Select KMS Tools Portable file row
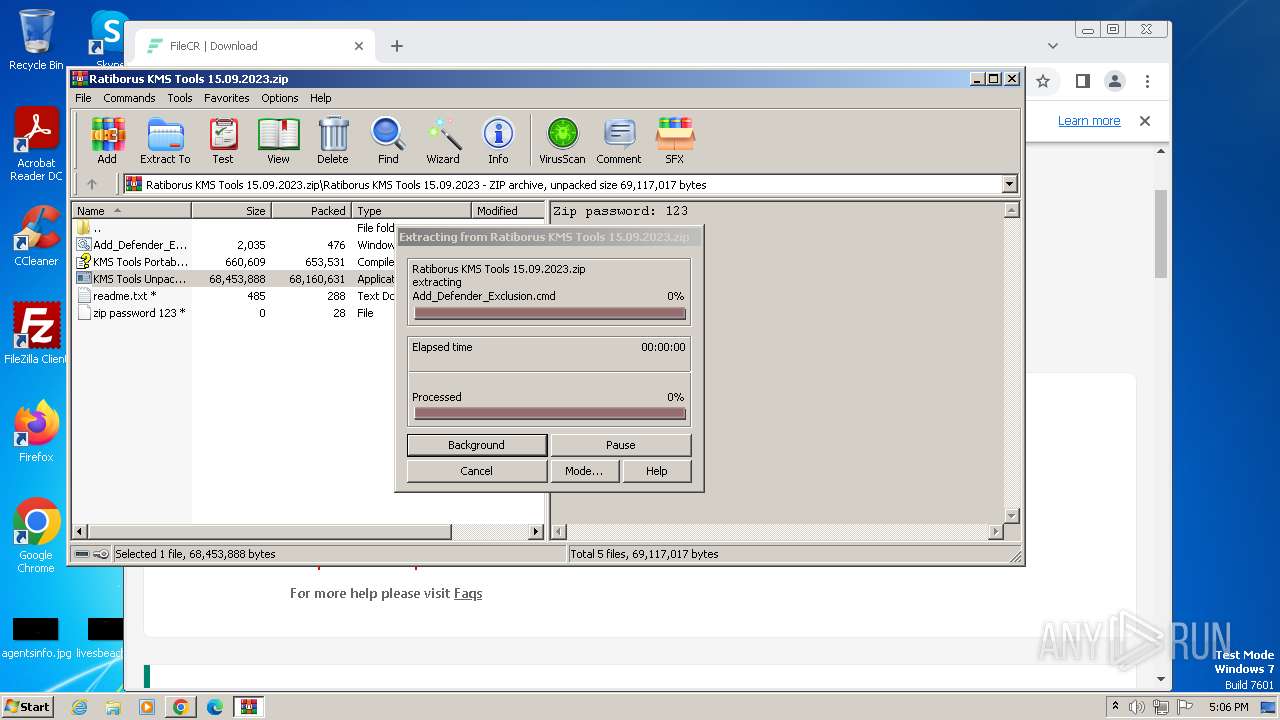Viewport: 1280px width, 720px height. pyautogui.click(x=308, y=262)
